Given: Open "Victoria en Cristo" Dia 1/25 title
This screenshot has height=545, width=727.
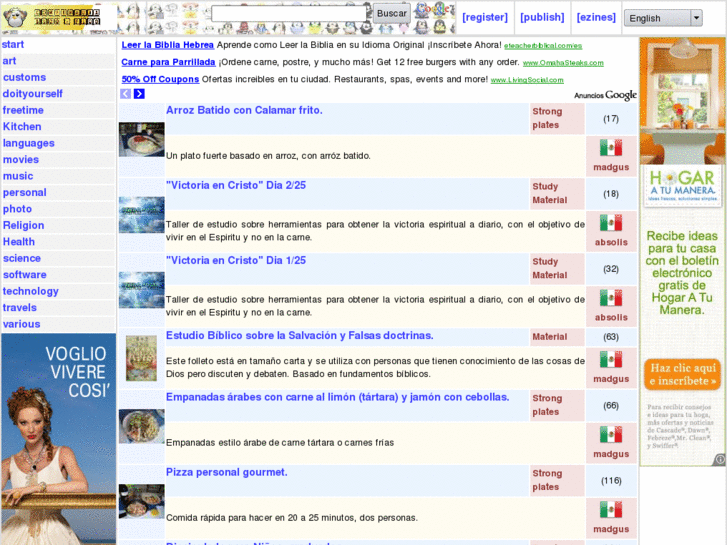Looking at the screenshot, I should (236, 261).
